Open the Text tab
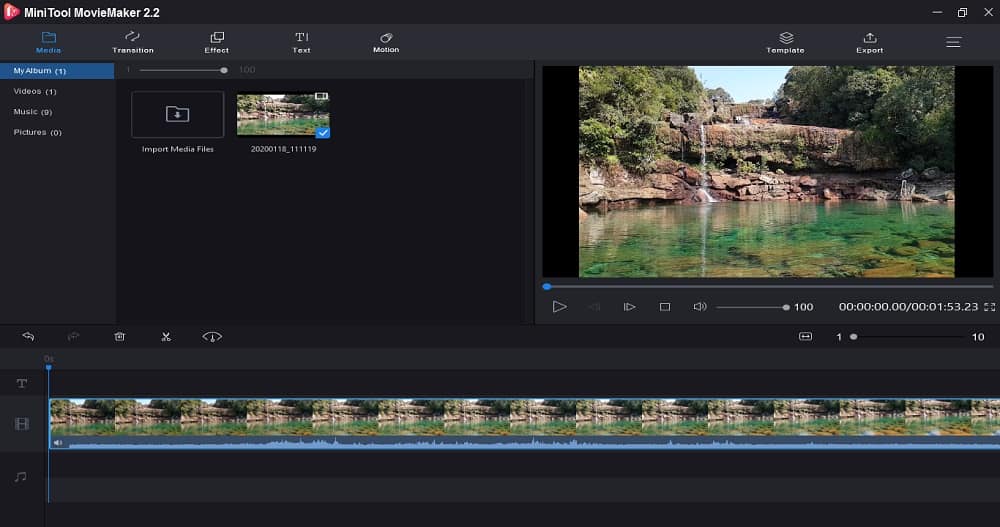 [302, 42]
